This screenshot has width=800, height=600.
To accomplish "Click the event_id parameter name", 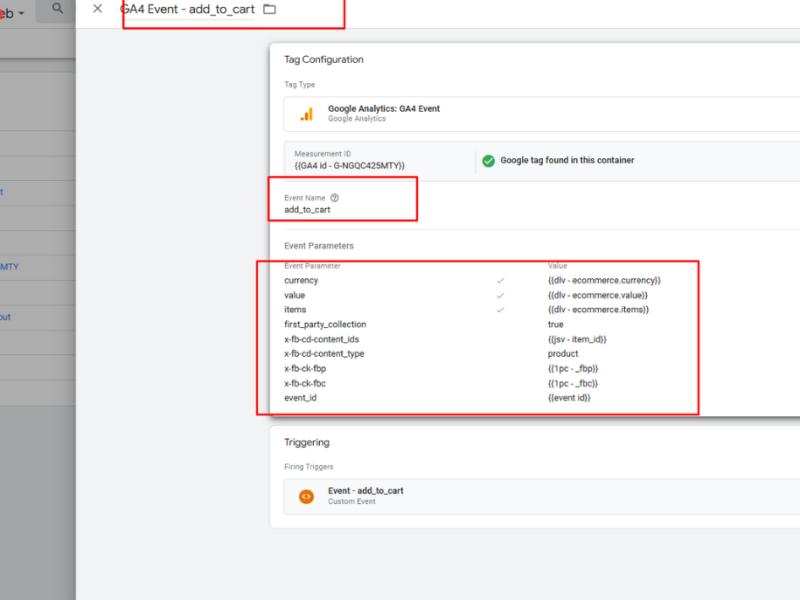I will 300,398.
